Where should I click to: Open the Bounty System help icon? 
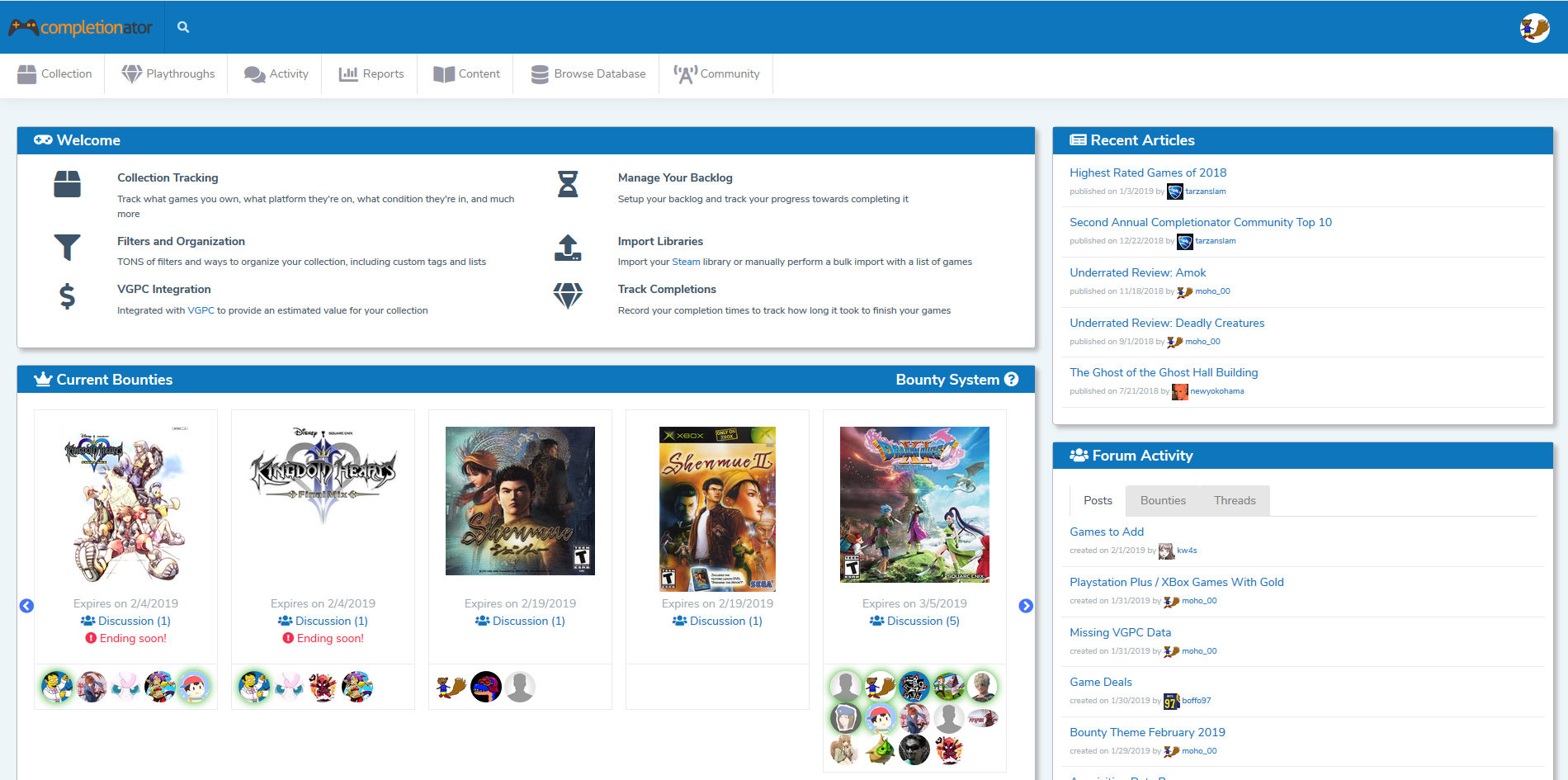(1012, 380)
